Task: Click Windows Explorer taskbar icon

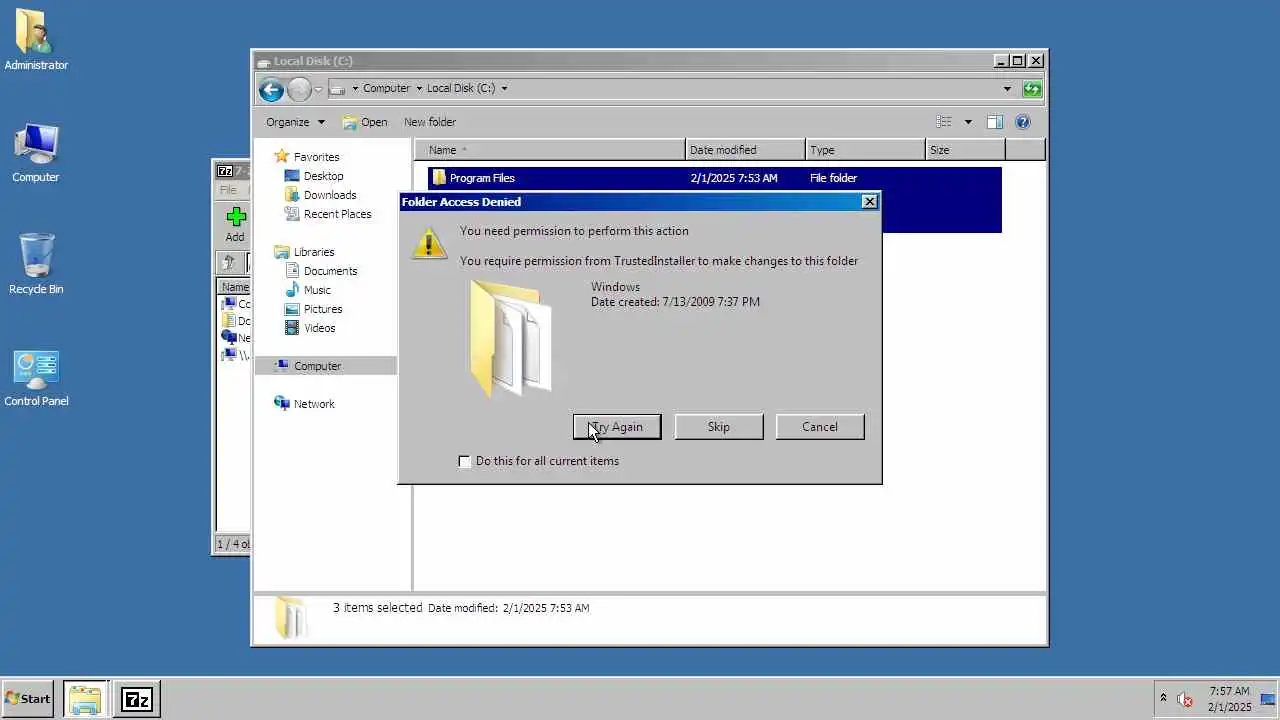Action: 85,699
